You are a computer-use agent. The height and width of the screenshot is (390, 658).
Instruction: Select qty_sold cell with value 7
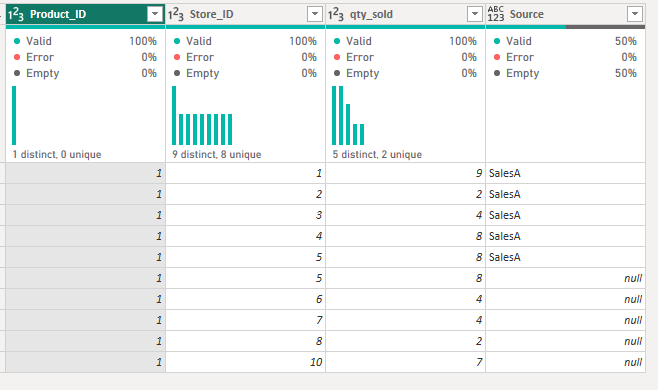(405, 362)
